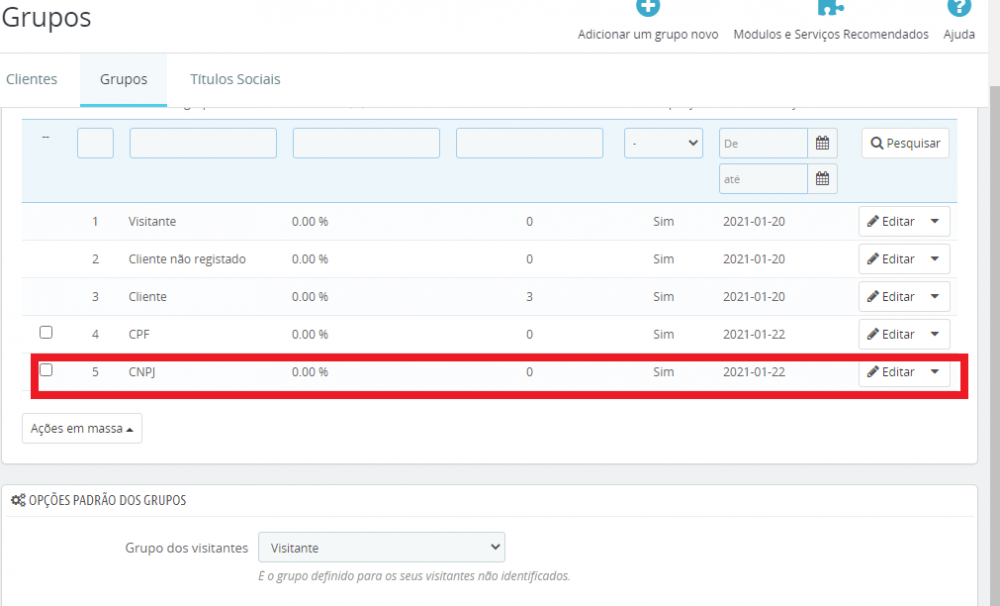Click the 2021-01-22 date in the CNPJ row

[x=754, y=372]
